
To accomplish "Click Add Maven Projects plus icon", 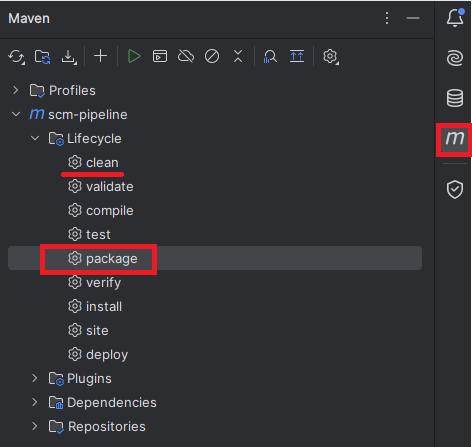I will pyautogui.click(x=100, y=56).
